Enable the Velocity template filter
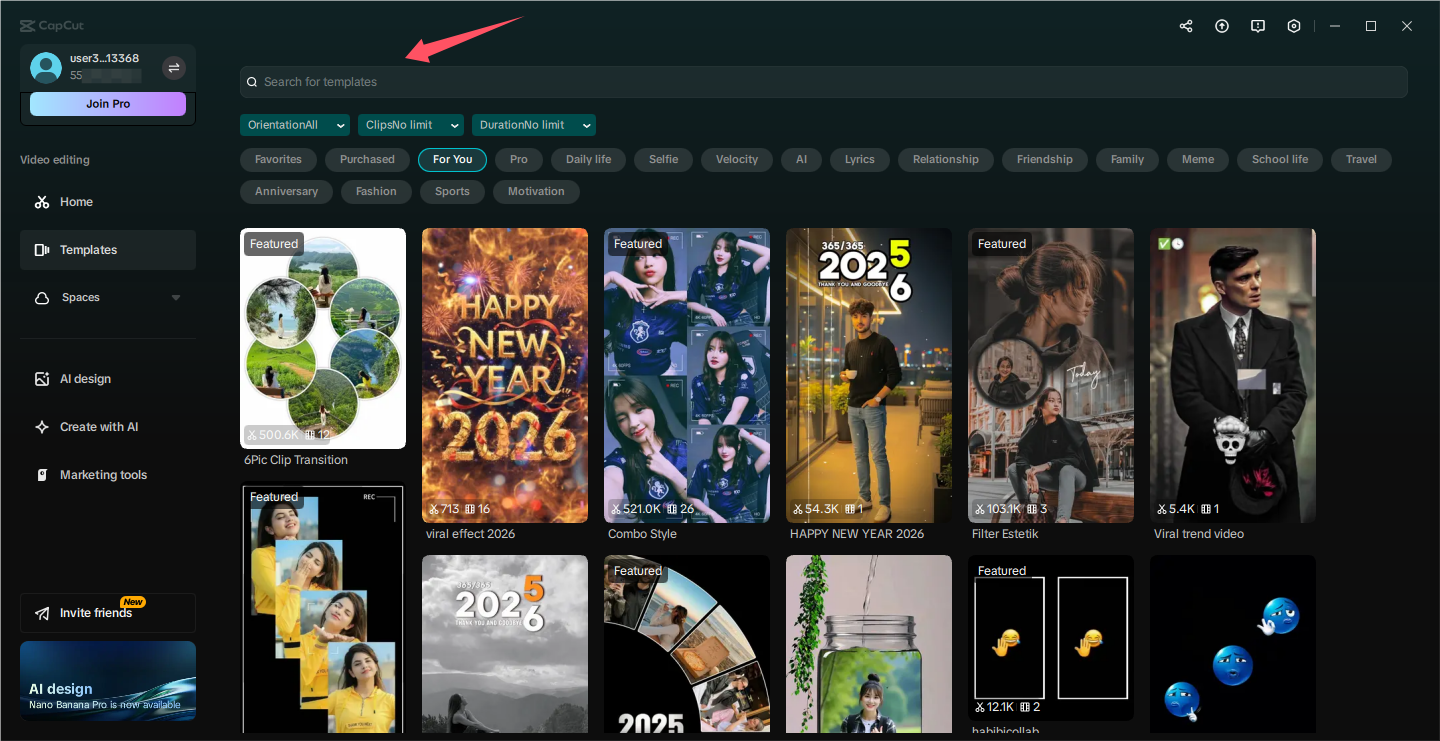Screen dimensions: 1440x741 coord(736,158)
